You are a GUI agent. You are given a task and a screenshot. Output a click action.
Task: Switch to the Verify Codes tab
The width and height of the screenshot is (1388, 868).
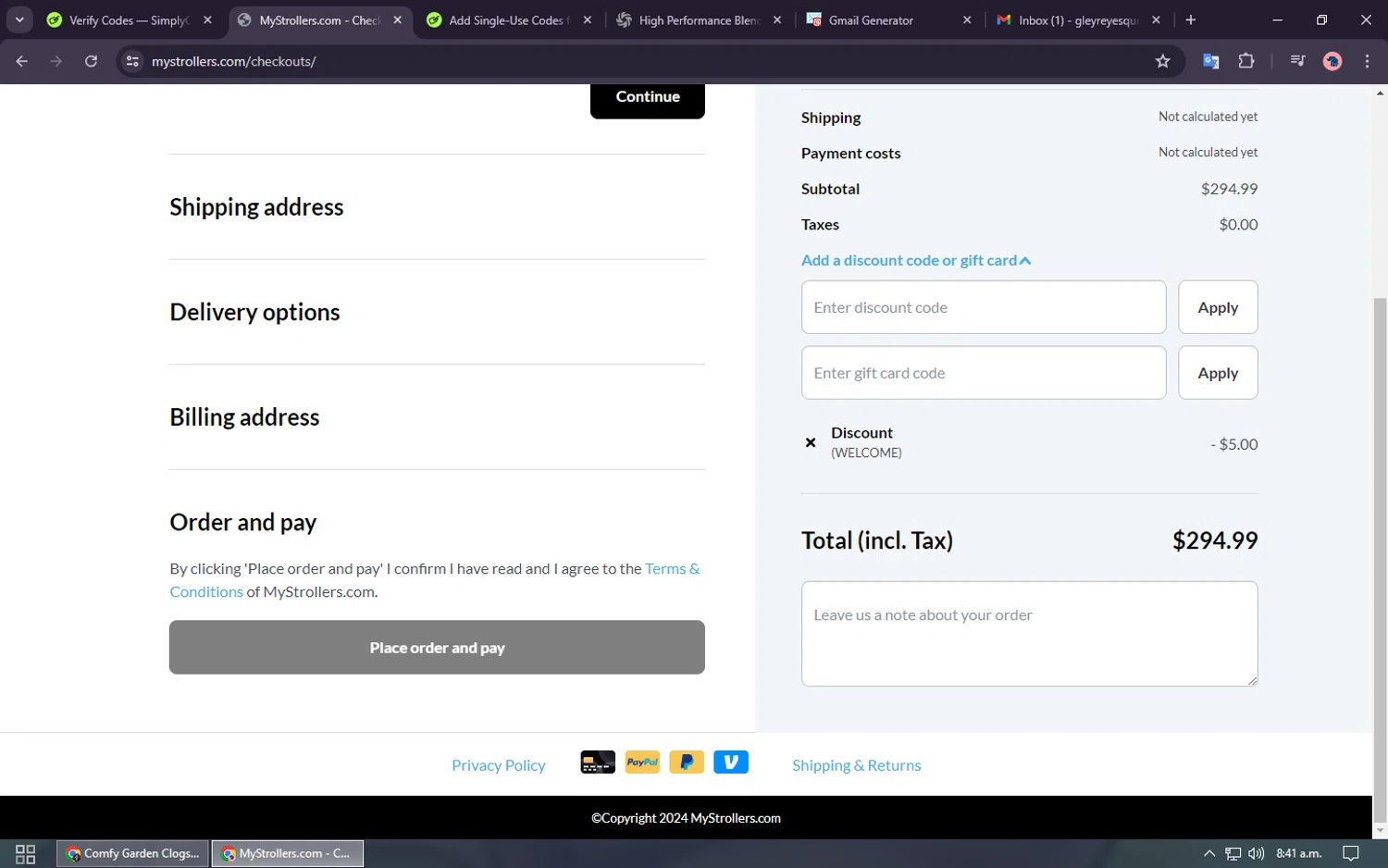(130, 20)
